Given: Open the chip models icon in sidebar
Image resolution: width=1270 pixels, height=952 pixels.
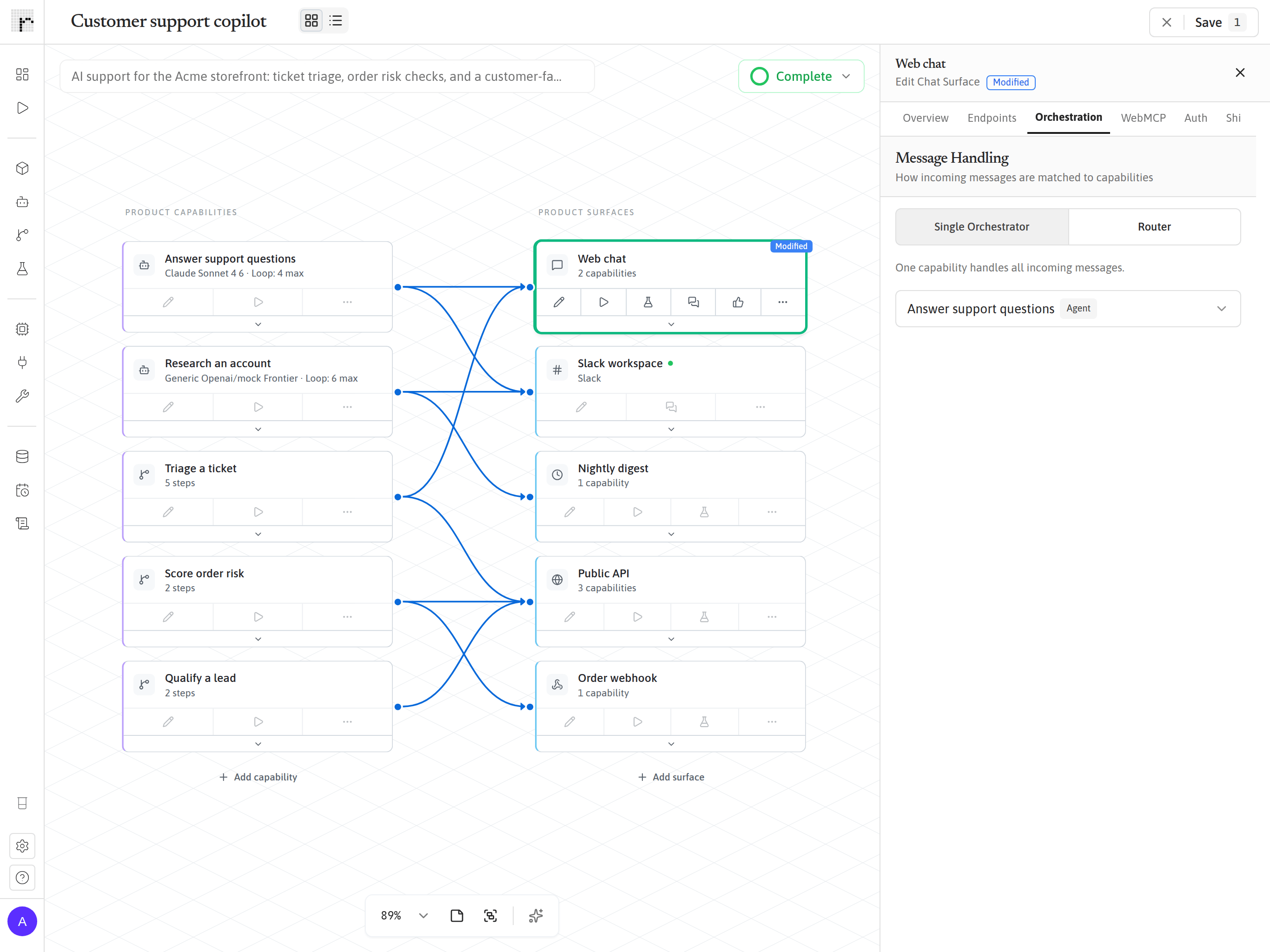Looking at the screenshot, I should tap(22, 329).
